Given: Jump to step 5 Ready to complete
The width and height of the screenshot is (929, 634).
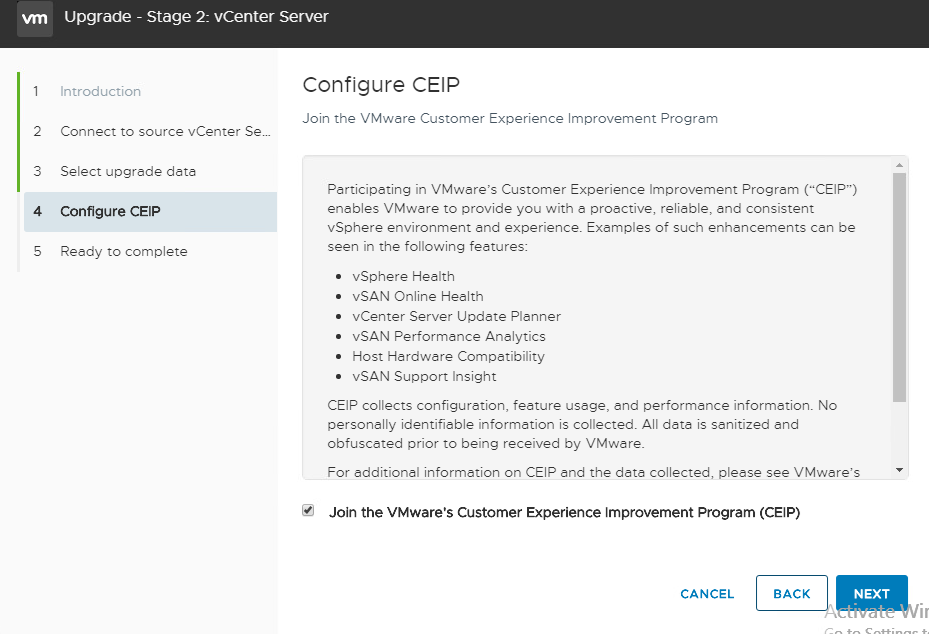Looking at the screenshot, I should click(124, 251).
